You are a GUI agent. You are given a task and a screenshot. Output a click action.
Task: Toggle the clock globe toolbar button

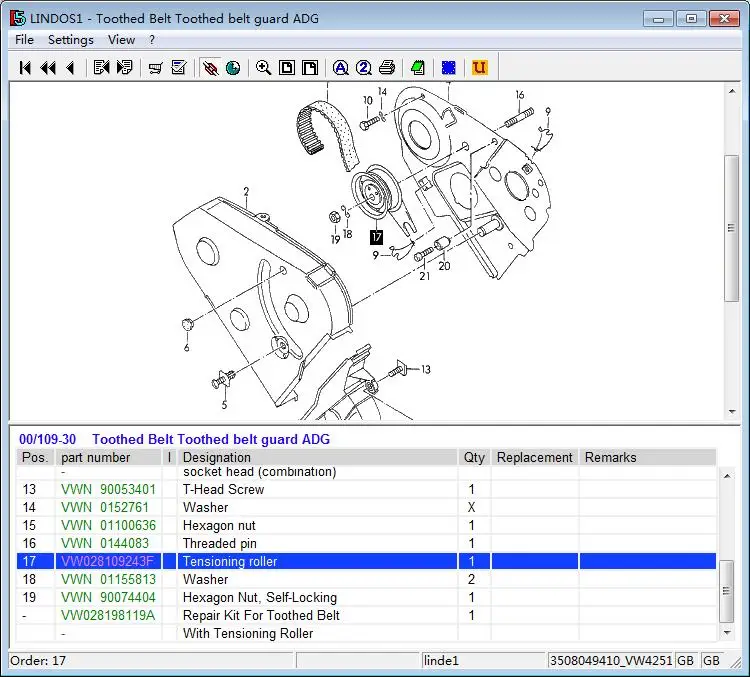coord(233,68)
